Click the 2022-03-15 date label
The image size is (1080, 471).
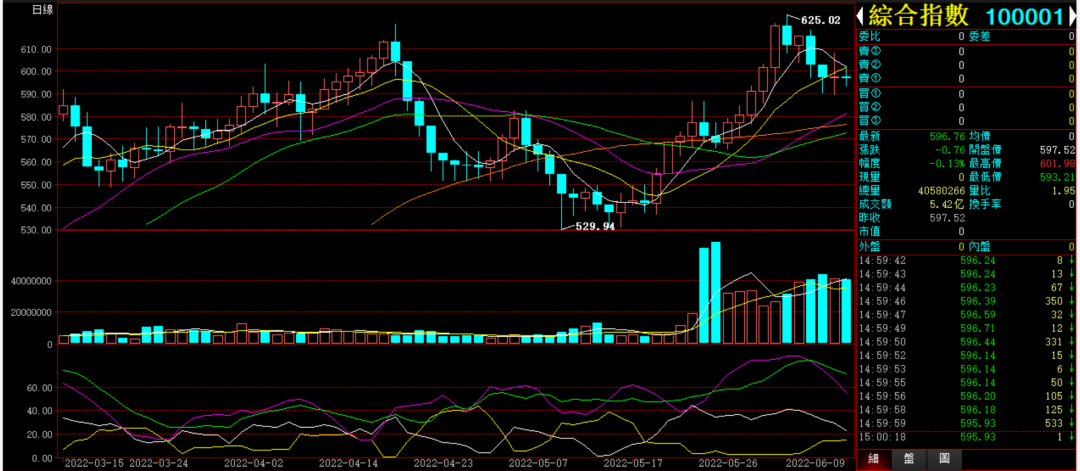tap(92, 464)
